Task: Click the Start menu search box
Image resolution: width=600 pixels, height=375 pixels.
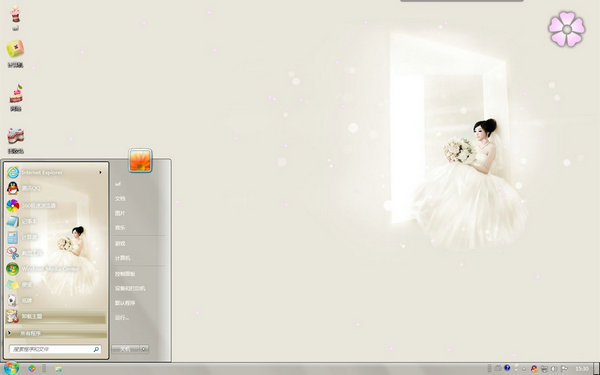Action: point(55,349)
